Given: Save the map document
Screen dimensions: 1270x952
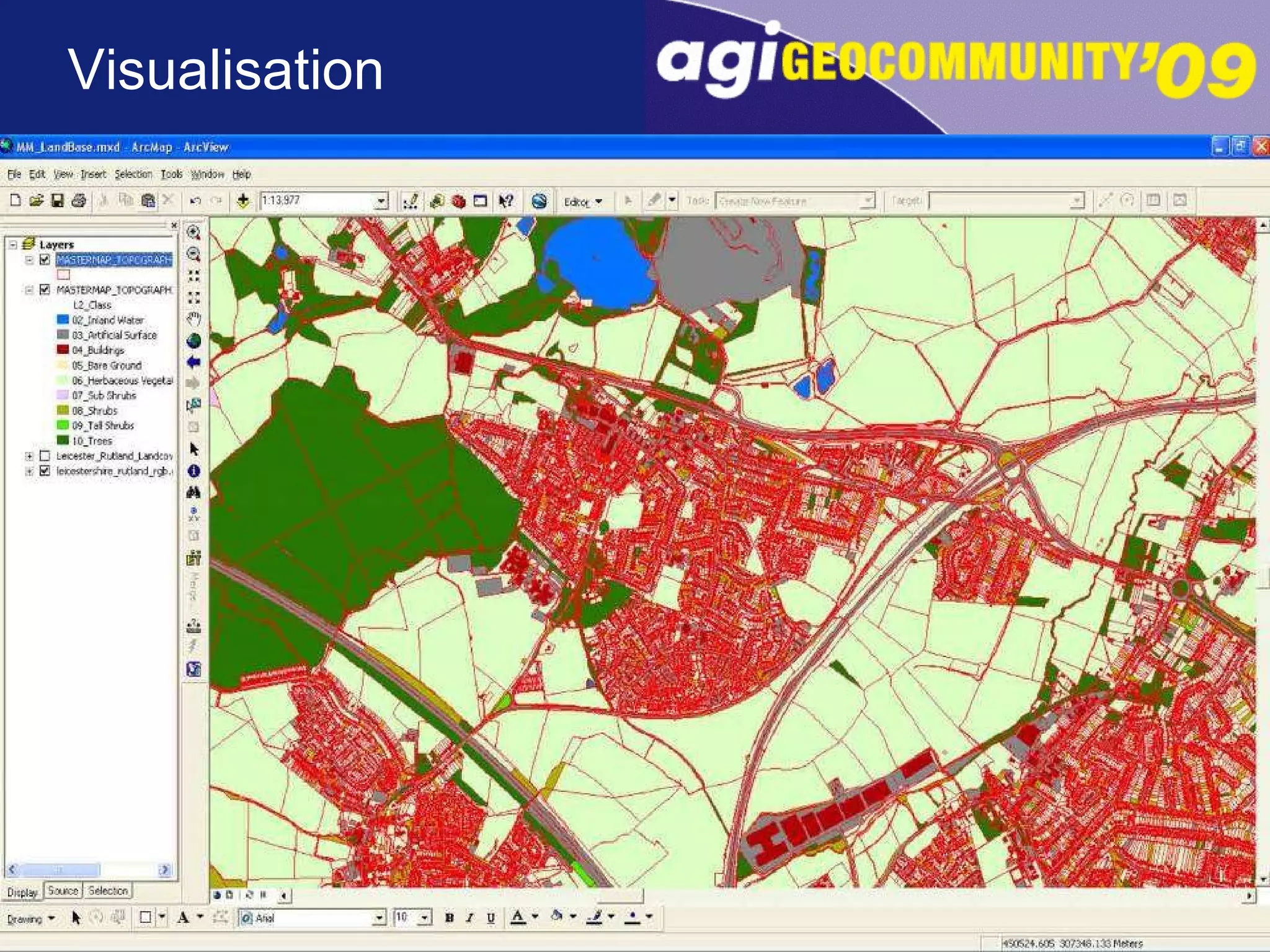Looking at the screenshot, I should click(58, 201).
